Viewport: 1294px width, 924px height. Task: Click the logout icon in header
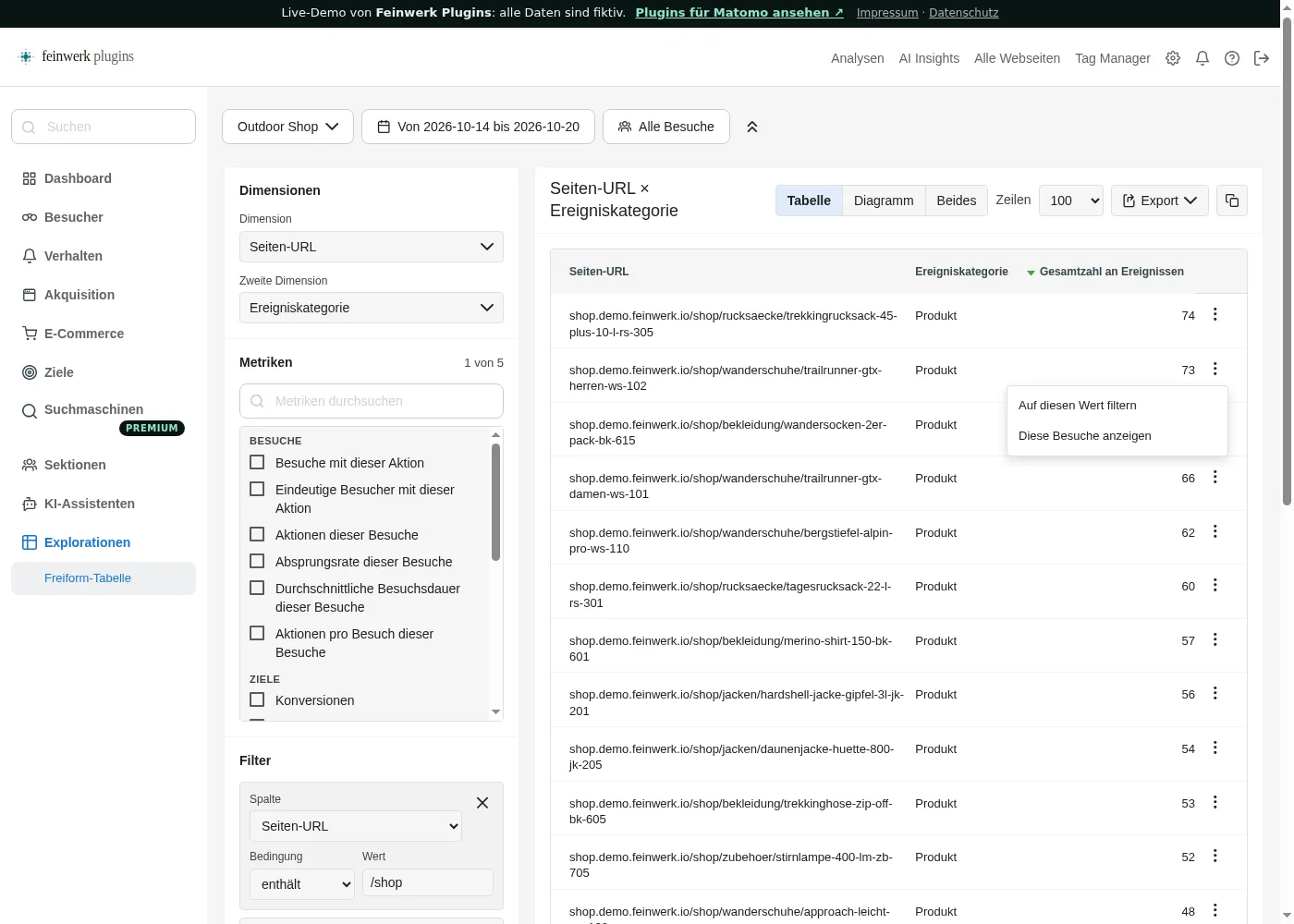1262,58
